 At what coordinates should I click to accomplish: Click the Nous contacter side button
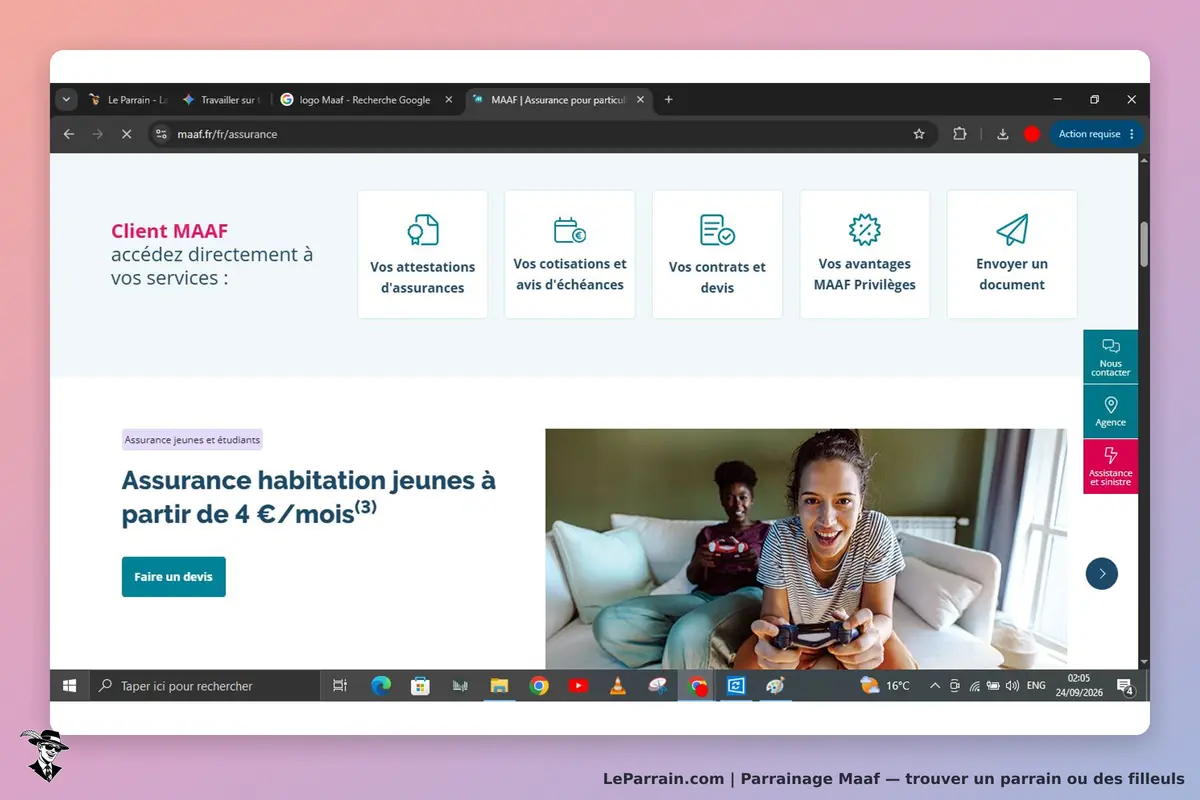[x=1110, y=357]
